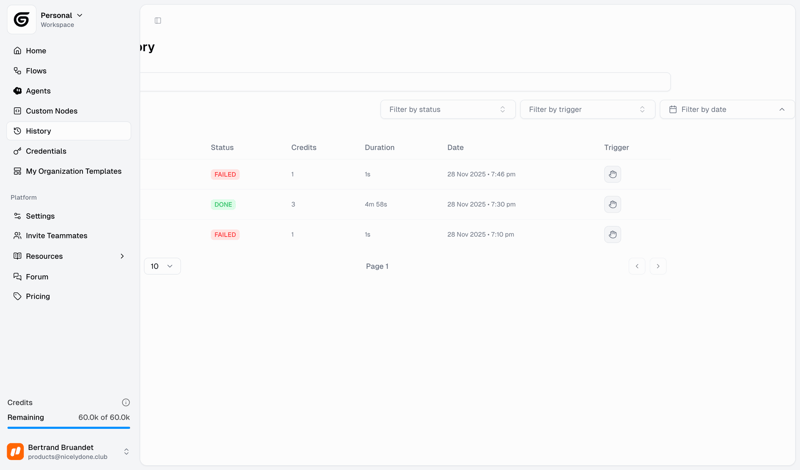Click the History clock icon
The image size is (800, 470).
pos(17,131)
